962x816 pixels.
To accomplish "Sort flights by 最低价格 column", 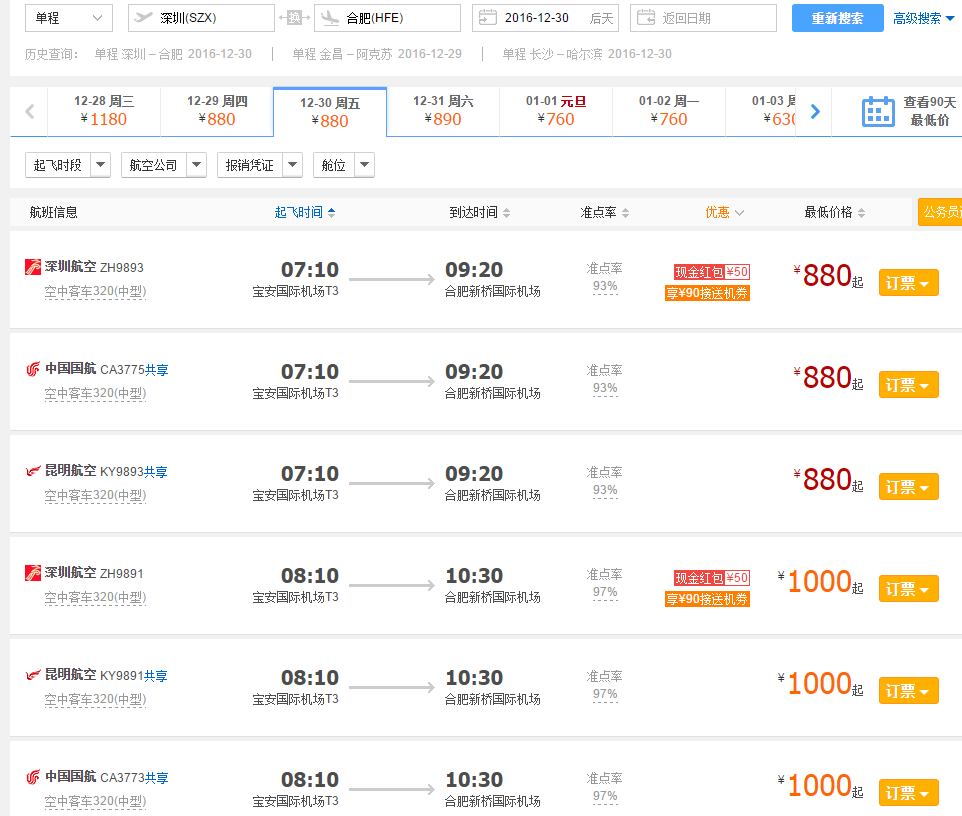I will (835, 212).
